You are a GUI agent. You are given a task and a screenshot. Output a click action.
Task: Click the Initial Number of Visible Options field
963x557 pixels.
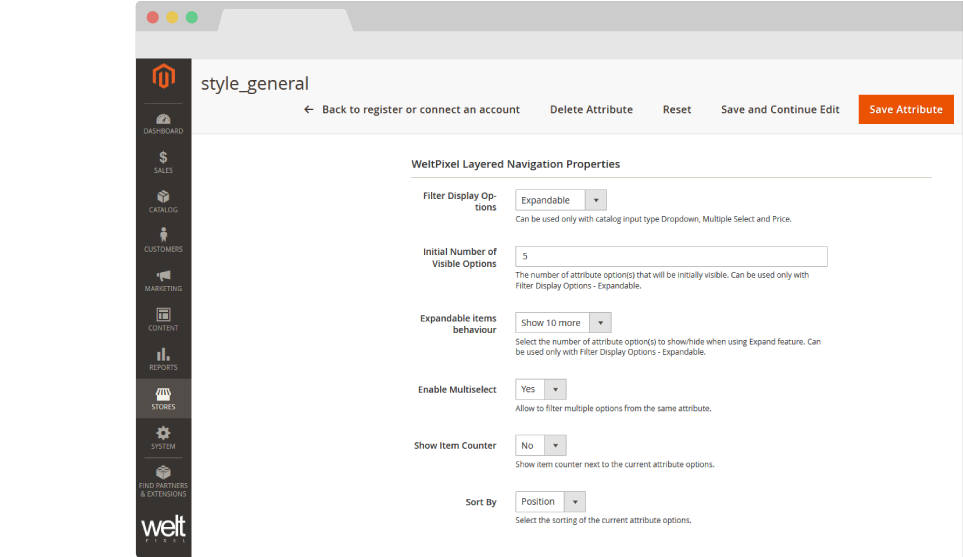[x=671, y=257]
